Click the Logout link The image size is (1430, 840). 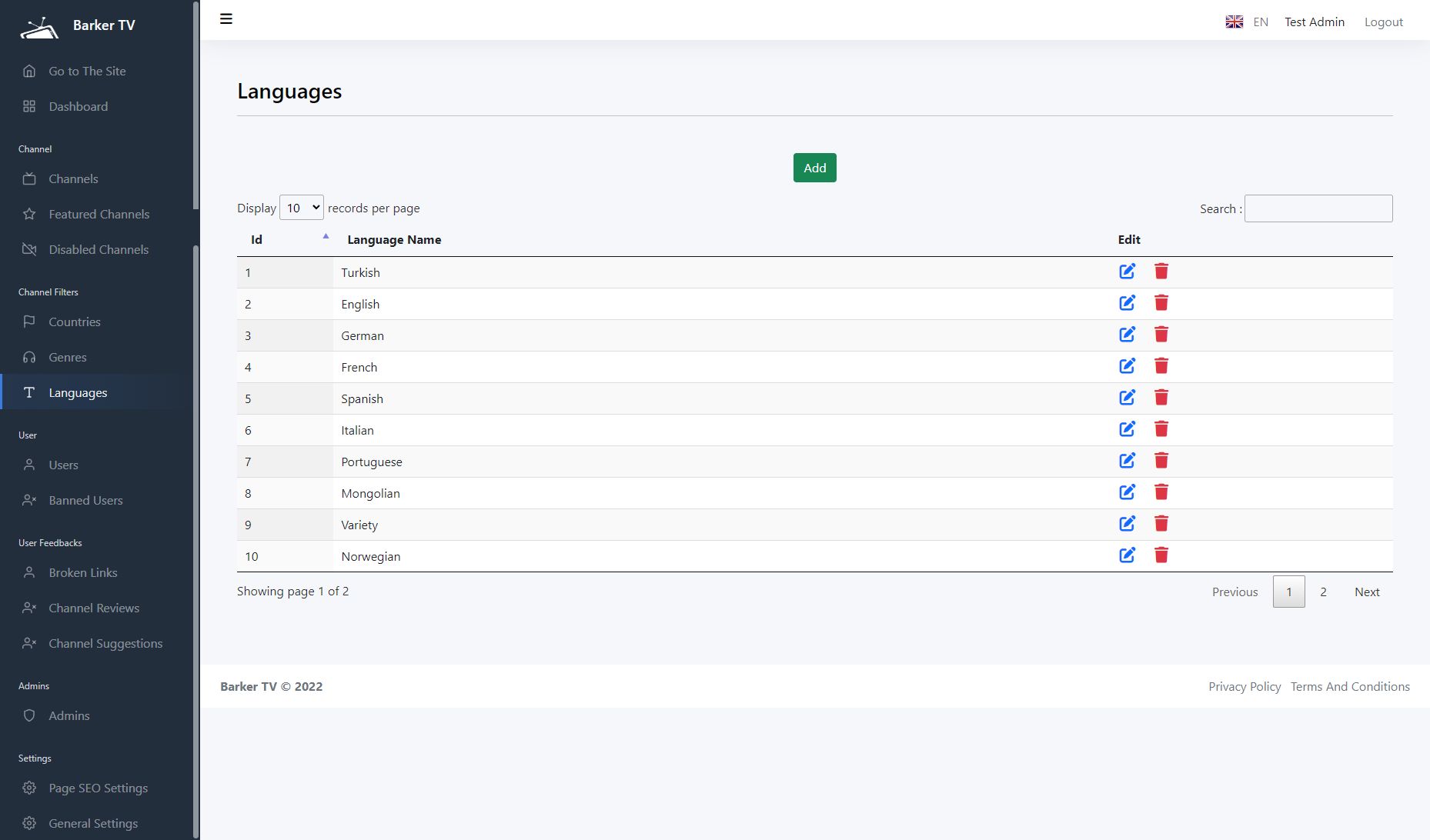[x=1383, y=22]
